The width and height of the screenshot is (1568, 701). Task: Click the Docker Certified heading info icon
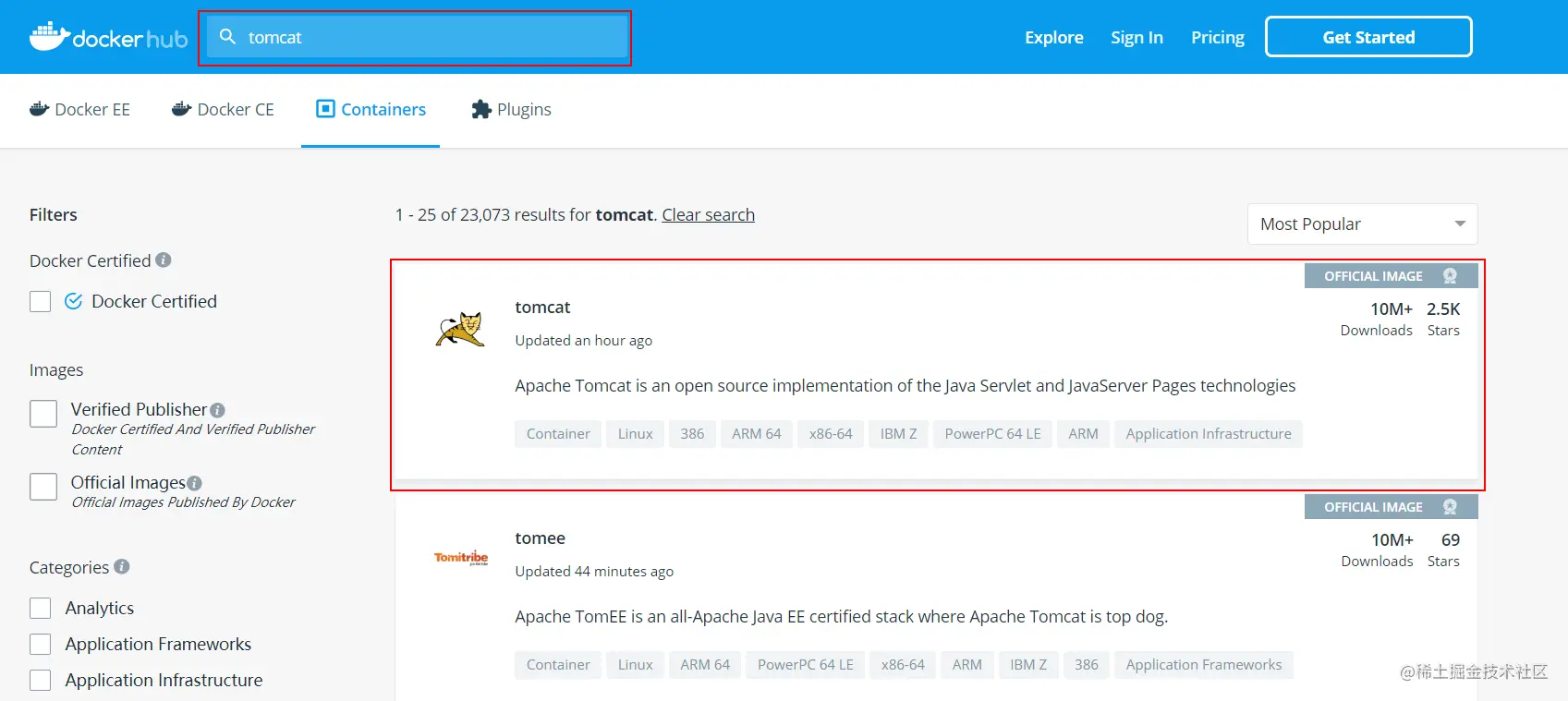(164, 260)
